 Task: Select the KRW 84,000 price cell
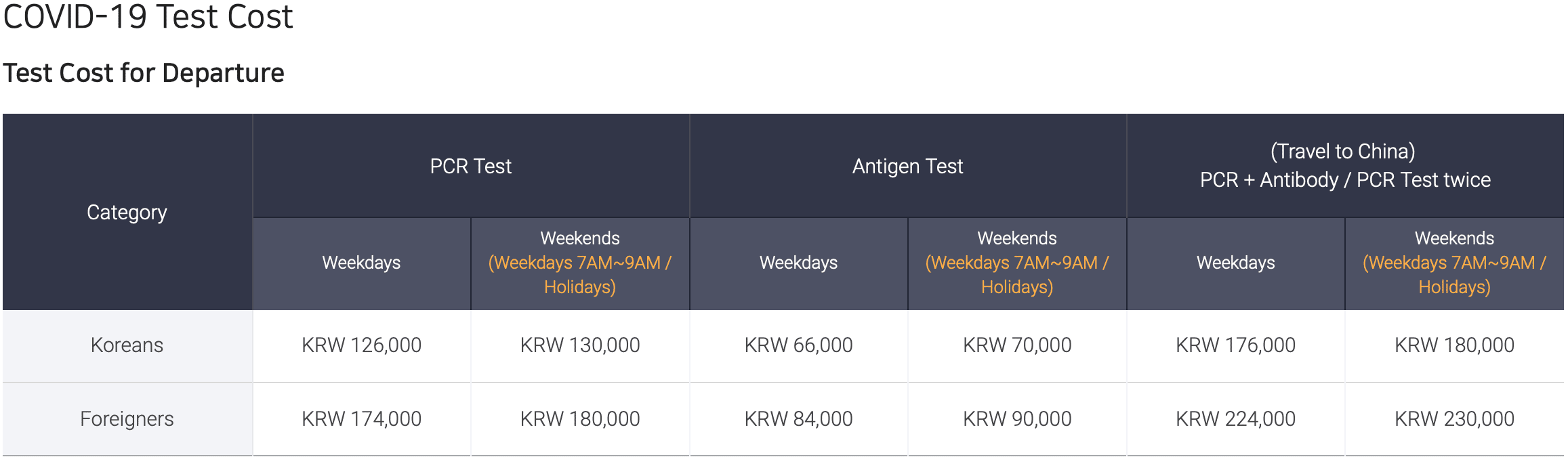coord(798,419)
